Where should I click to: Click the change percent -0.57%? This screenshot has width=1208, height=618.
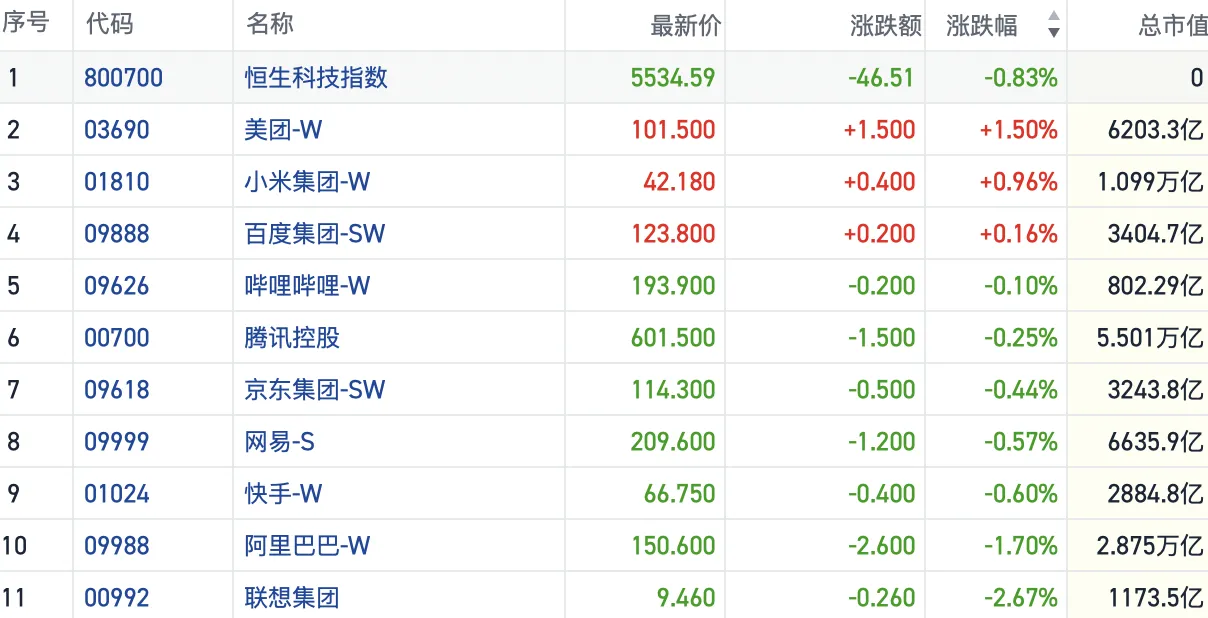[1020, 441]
